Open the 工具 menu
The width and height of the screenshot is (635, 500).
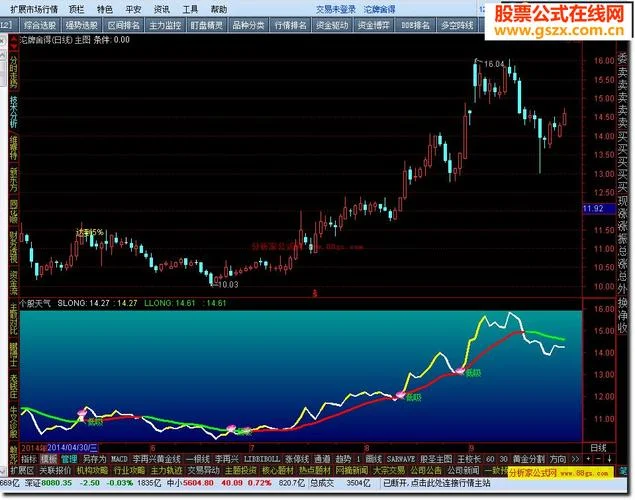click(190, 9)
